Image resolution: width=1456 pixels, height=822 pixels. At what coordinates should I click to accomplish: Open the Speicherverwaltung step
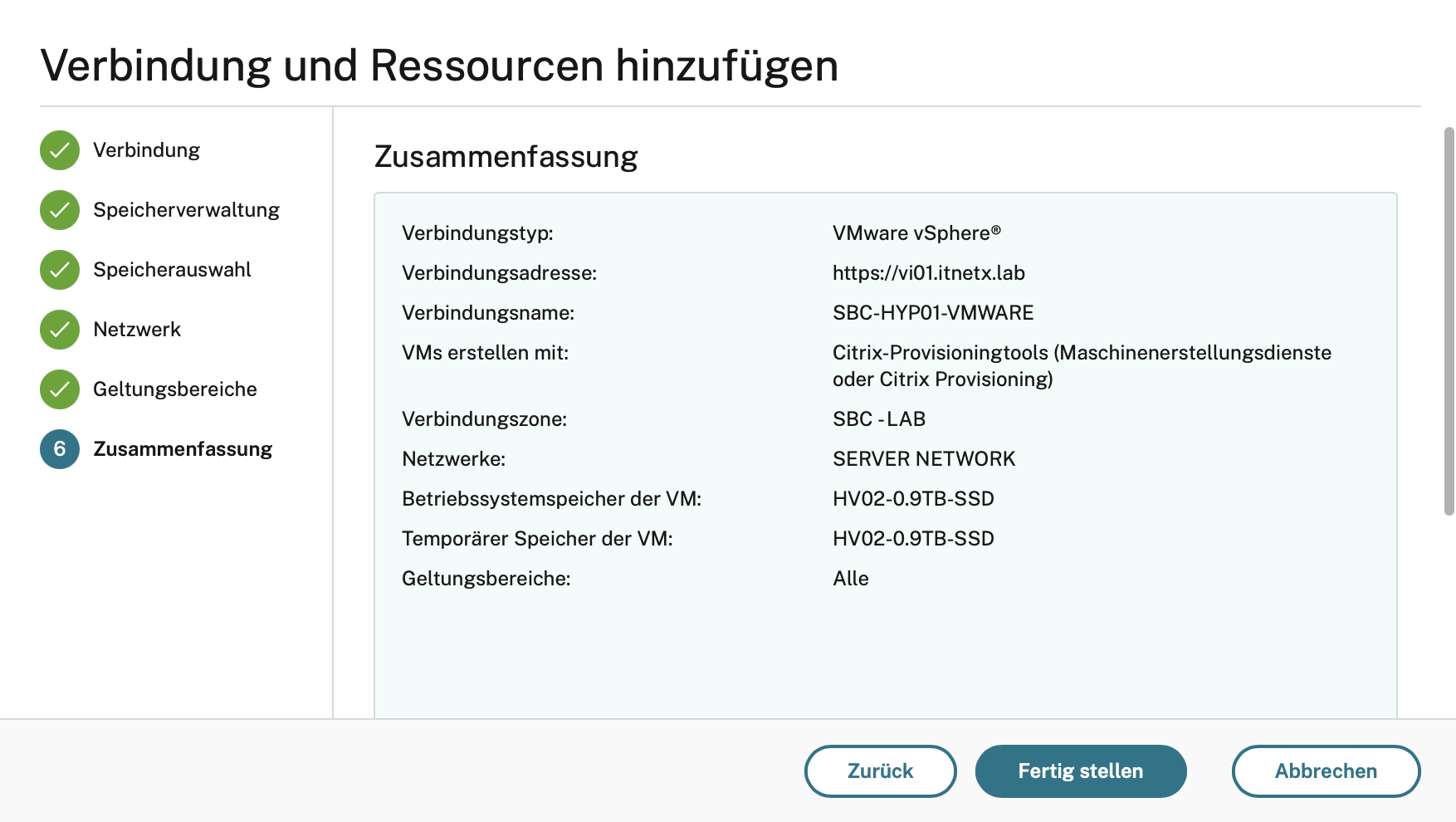pyautogui.click(x=186, y=210)
